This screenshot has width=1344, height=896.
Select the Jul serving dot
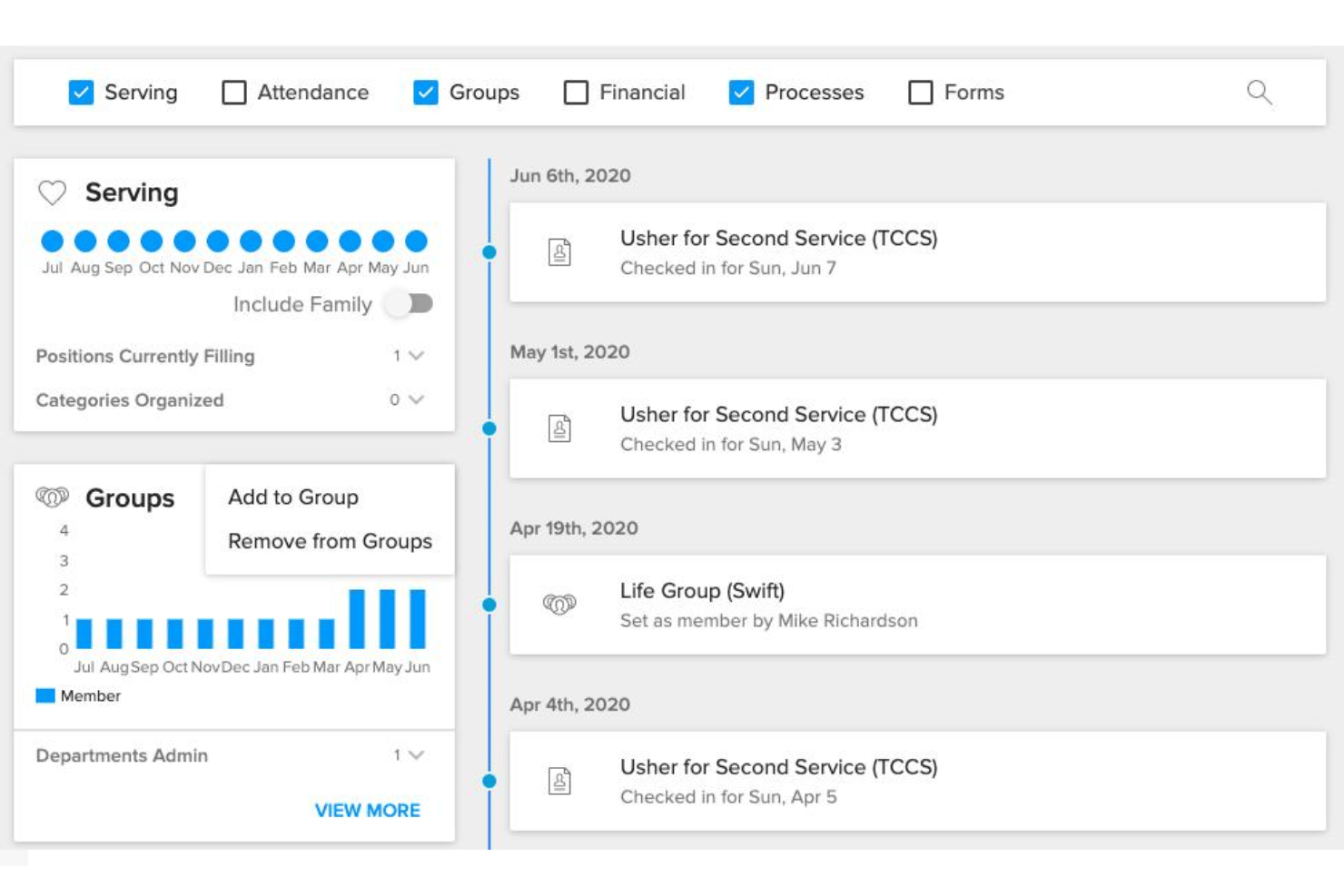(x=53, y=241)
